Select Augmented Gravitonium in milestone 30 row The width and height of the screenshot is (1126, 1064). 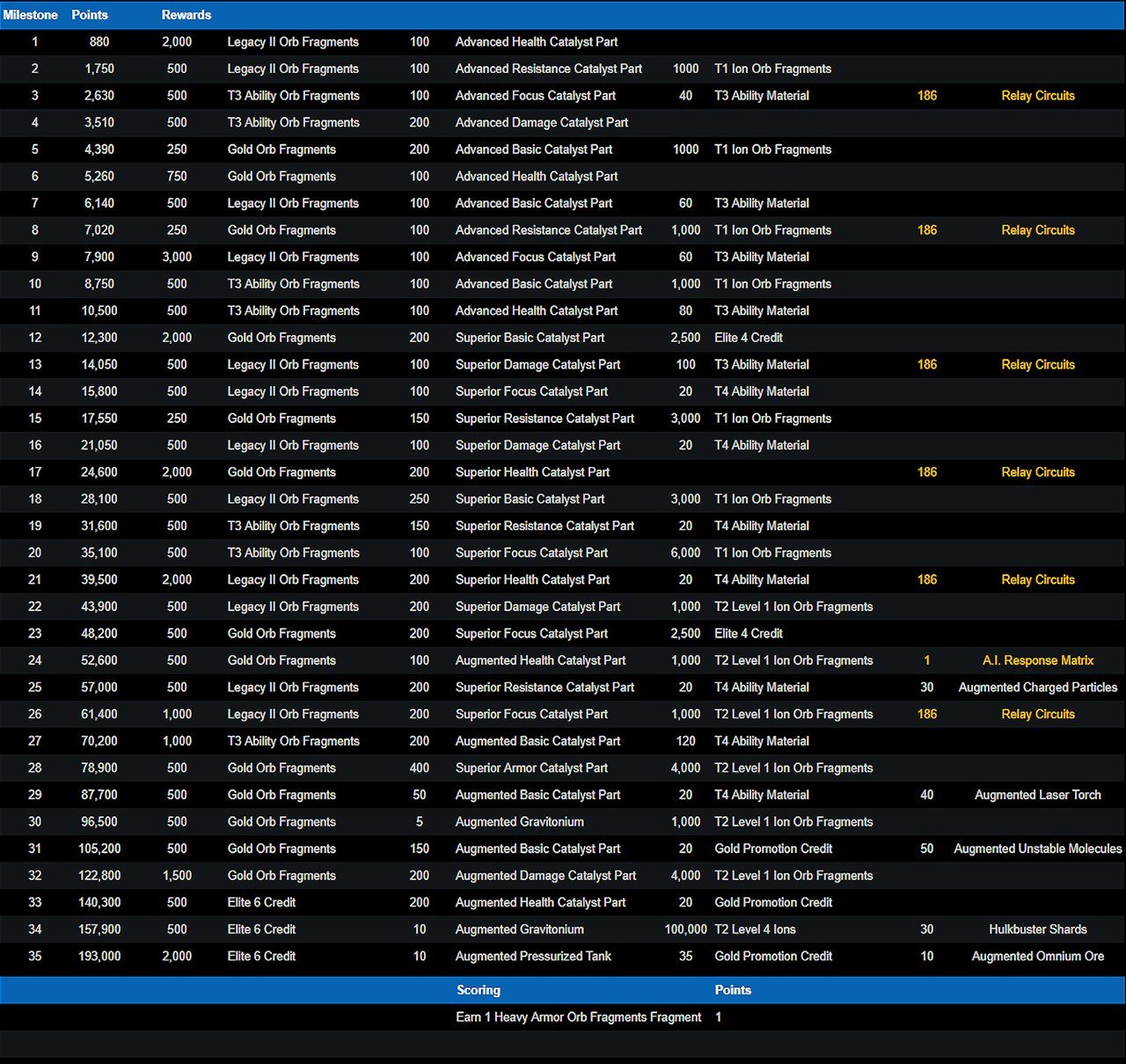(x=520, y=822)
